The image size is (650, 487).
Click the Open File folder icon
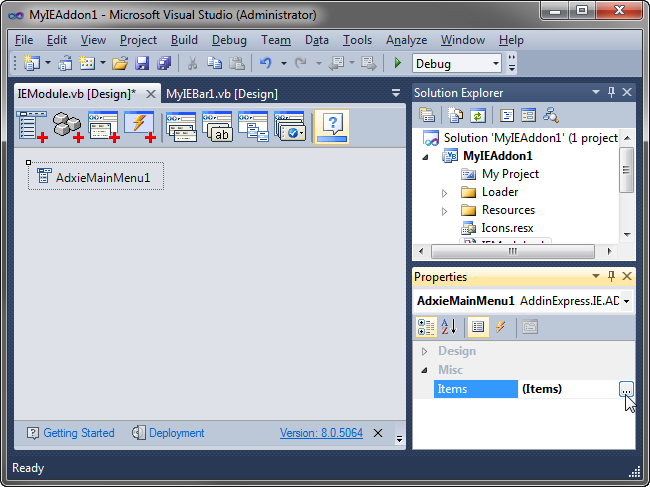coord(120,63)
